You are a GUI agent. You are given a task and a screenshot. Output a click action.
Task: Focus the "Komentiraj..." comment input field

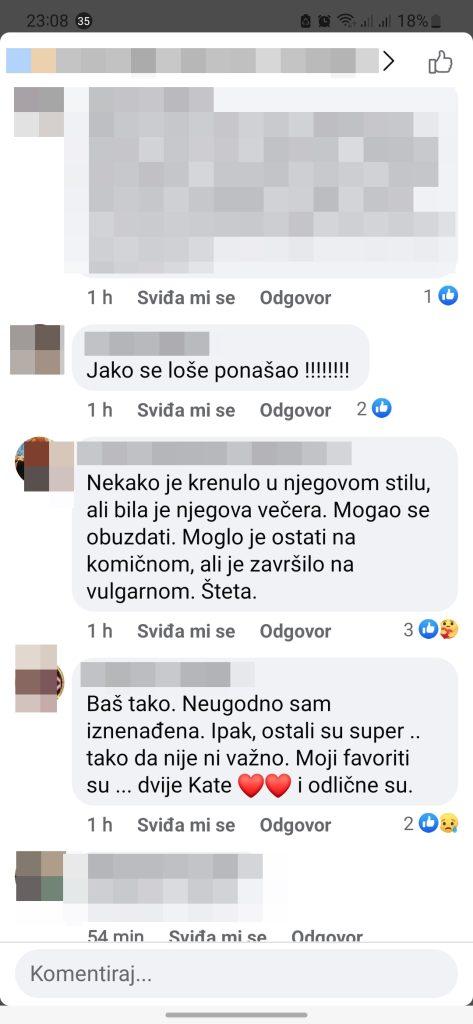pos(236,974)
